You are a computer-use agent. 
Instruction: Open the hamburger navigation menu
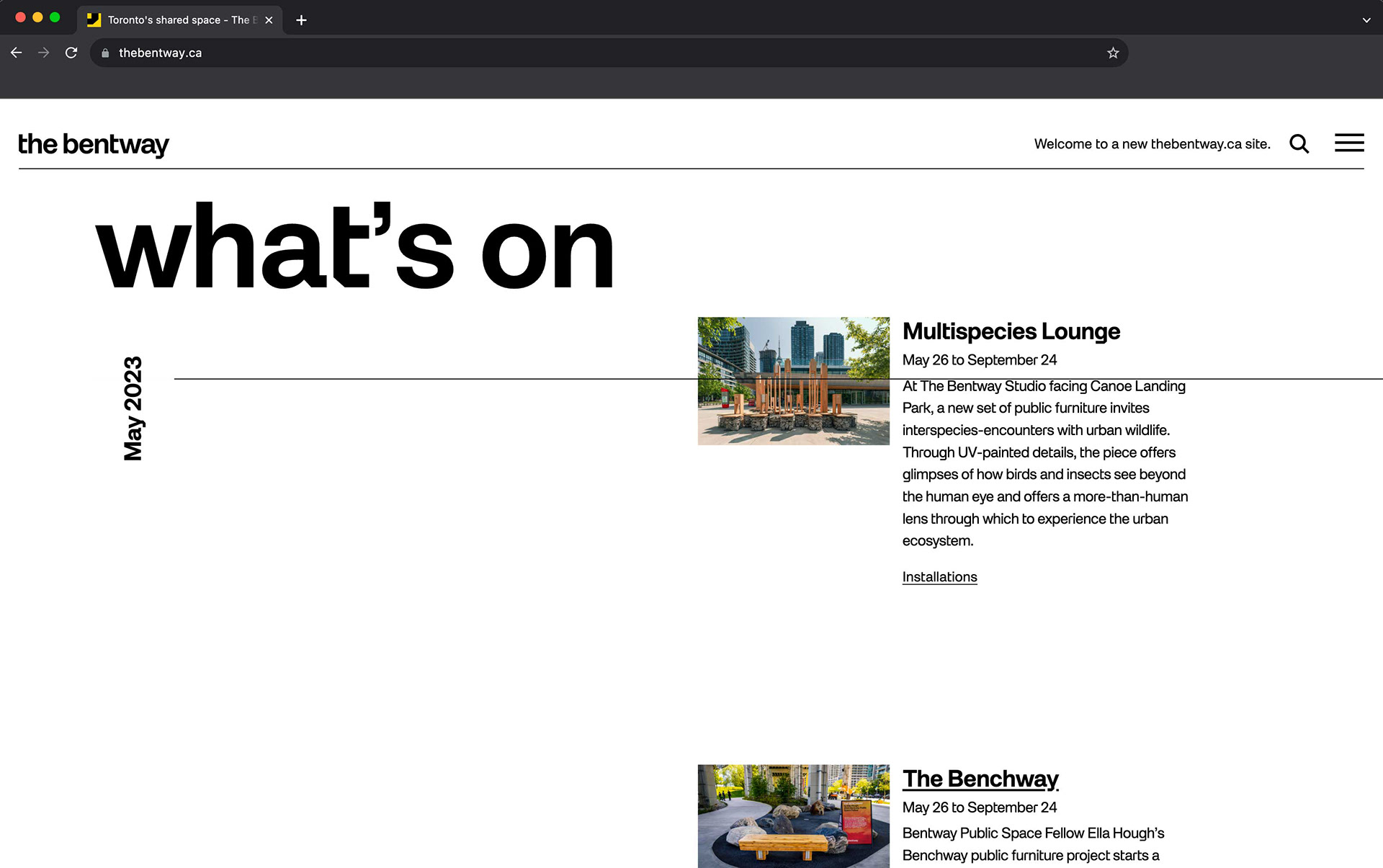tap(1349, 143)
